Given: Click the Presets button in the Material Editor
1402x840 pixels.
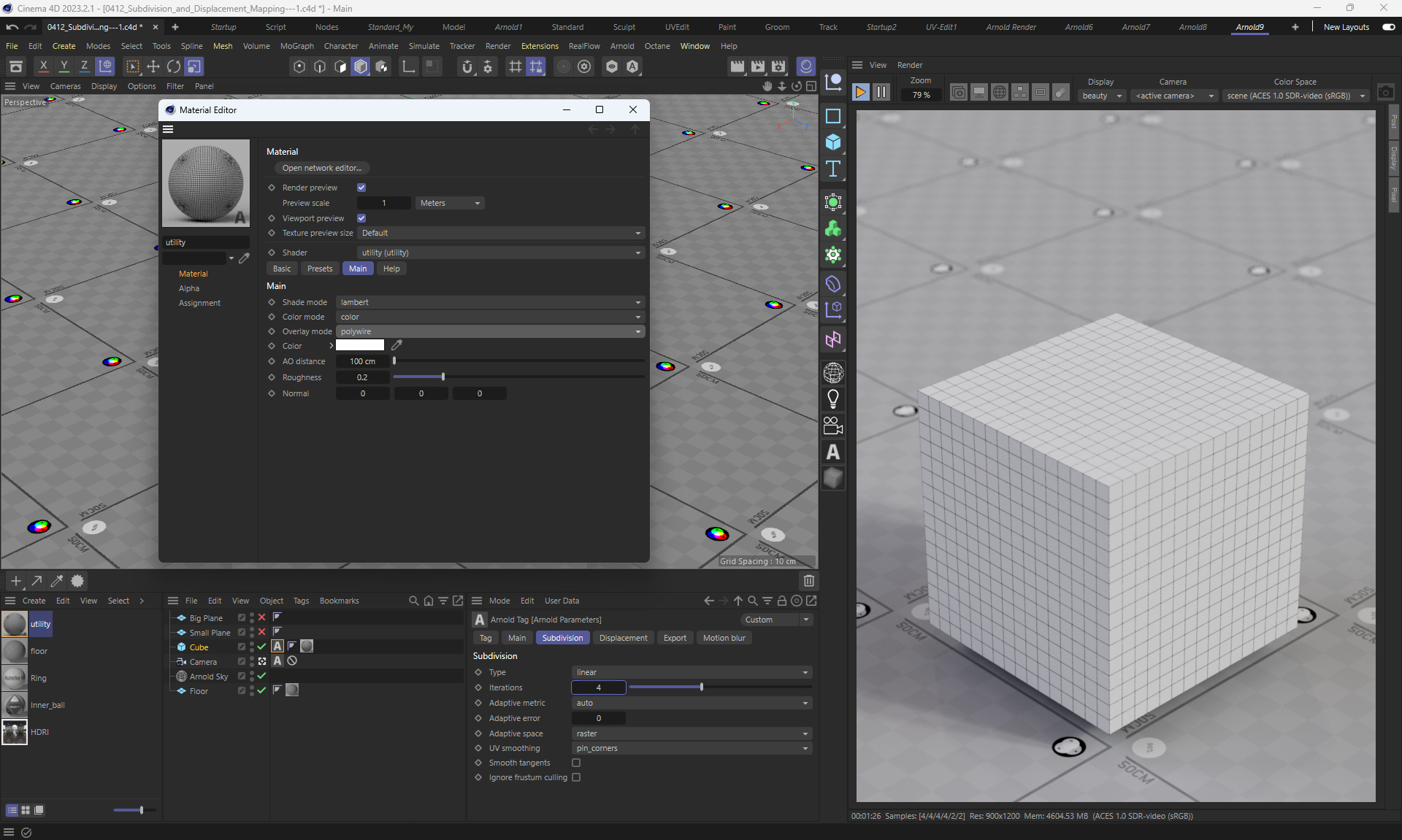Looking at the screenshot, I should click(x=319, y=269).
